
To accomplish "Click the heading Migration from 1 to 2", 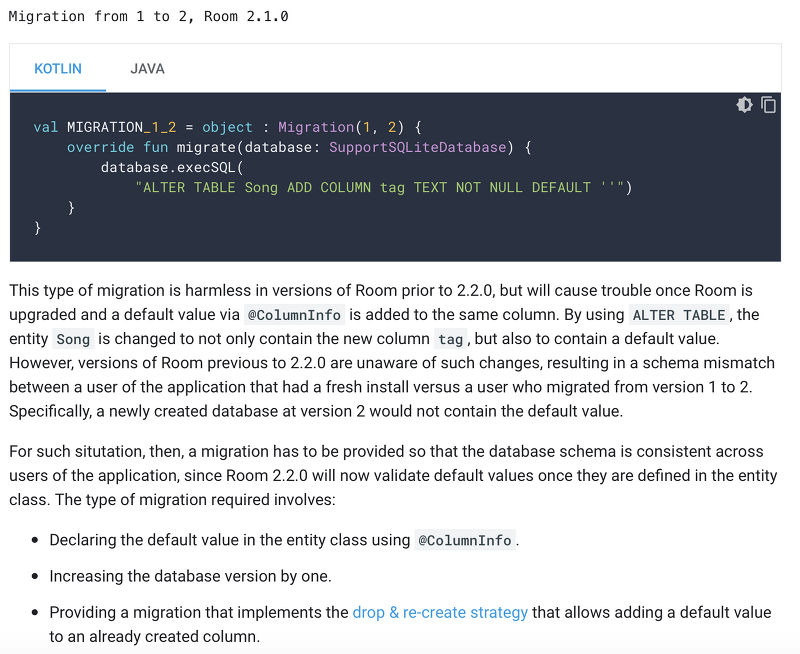I will click(149, 17).
